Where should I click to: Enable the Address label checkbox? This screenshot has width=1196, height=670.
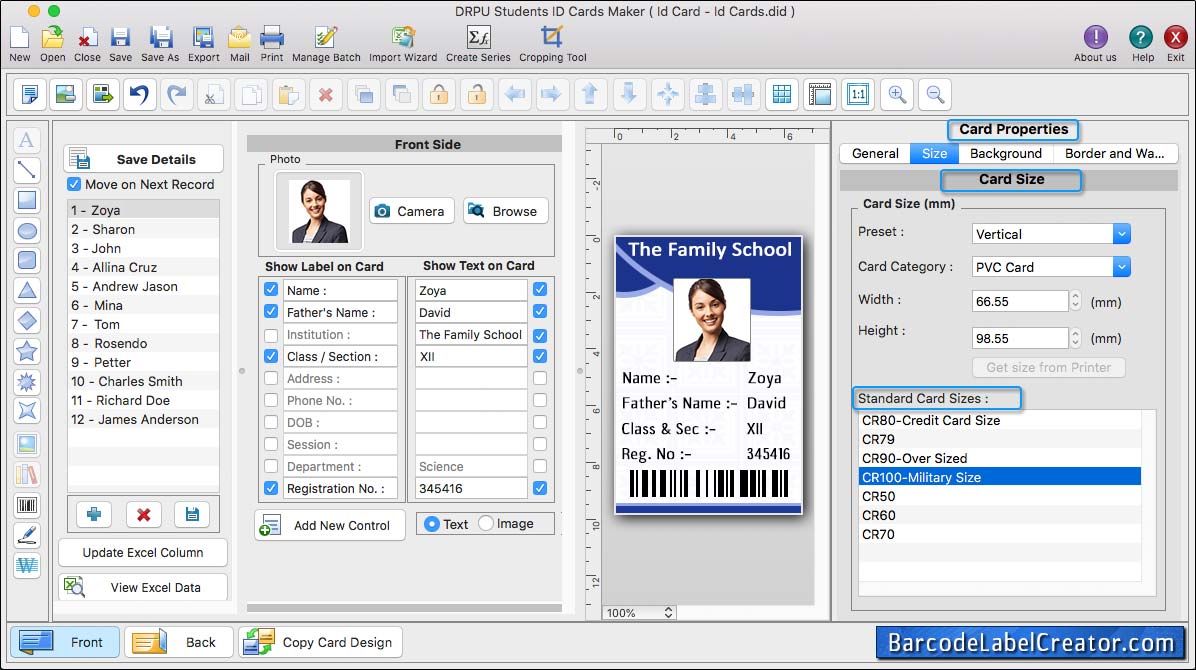click(271, 378)
